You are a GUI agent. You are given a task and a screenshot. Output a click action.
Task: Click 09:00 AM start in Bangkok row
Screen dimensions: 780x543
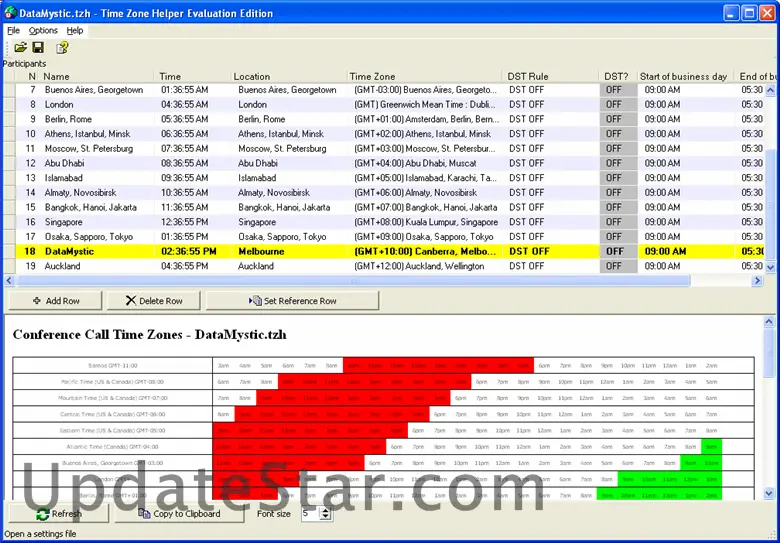point(686,207)
